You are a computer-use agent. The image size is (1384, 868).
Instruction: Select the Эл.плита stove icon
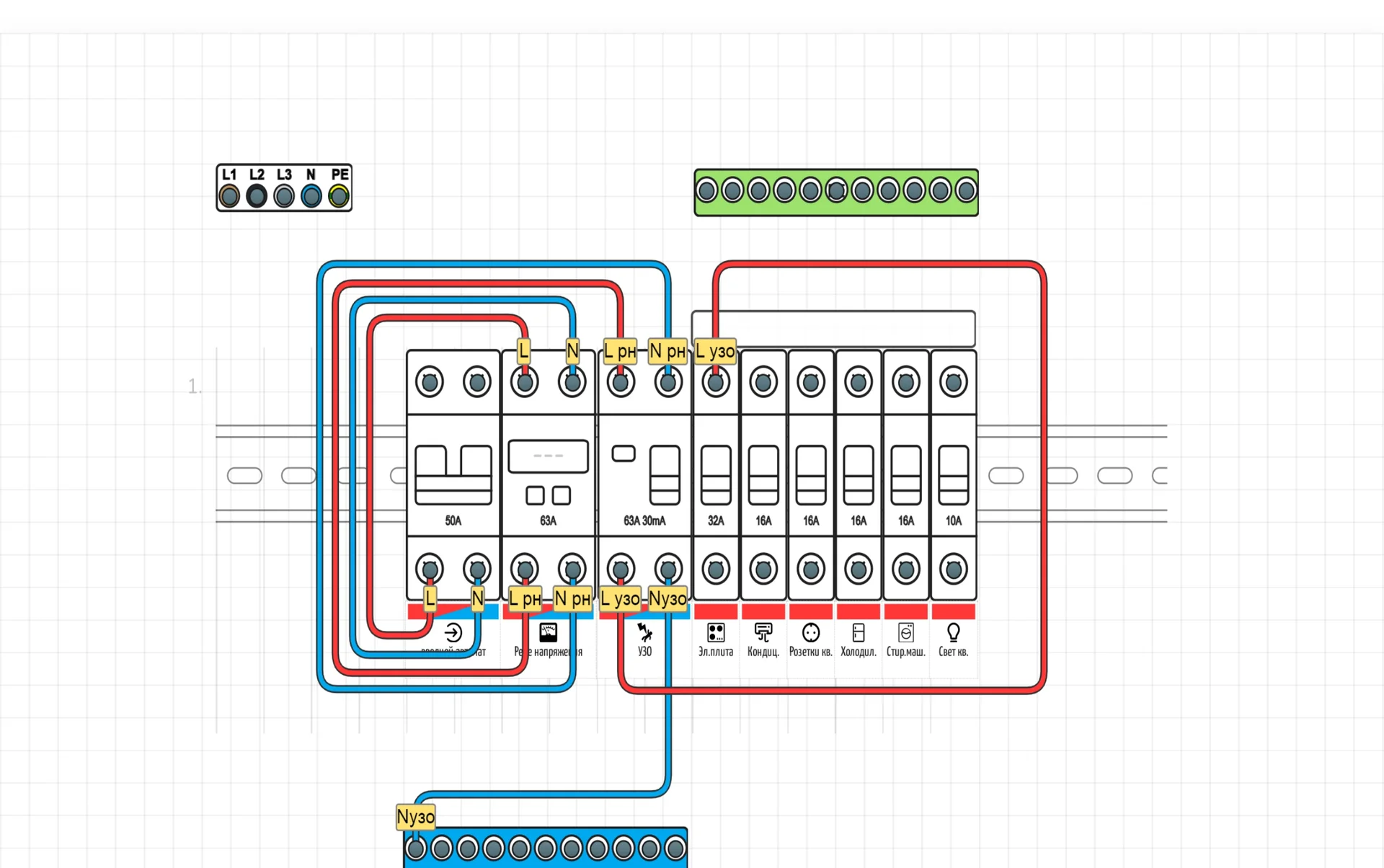click(716, 632)
